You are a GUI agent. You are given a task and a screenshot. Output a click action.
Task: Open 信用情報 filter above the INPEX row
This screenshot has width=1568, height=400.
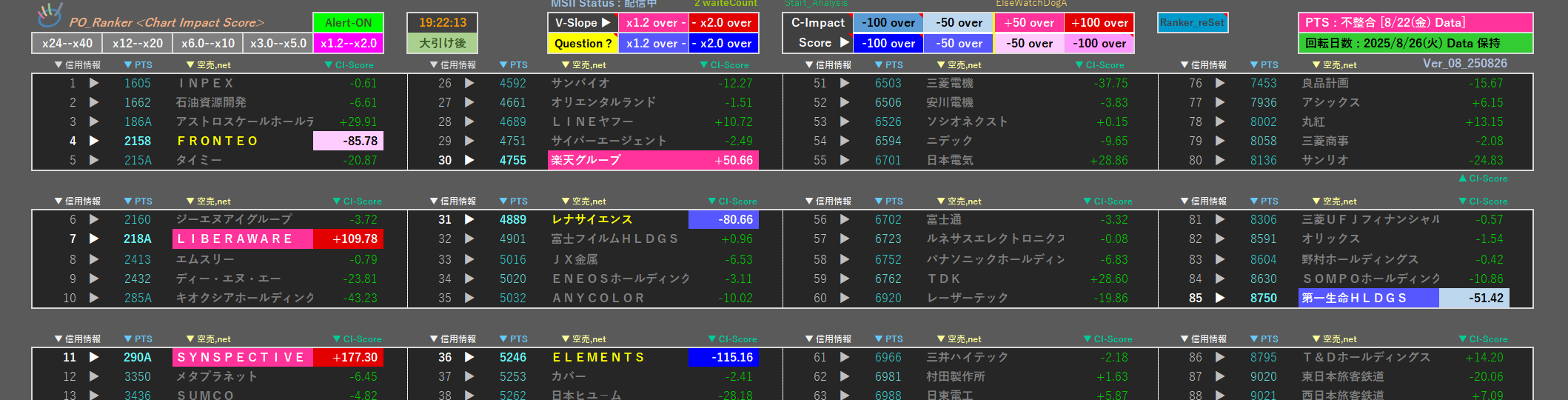coord(78,65)
